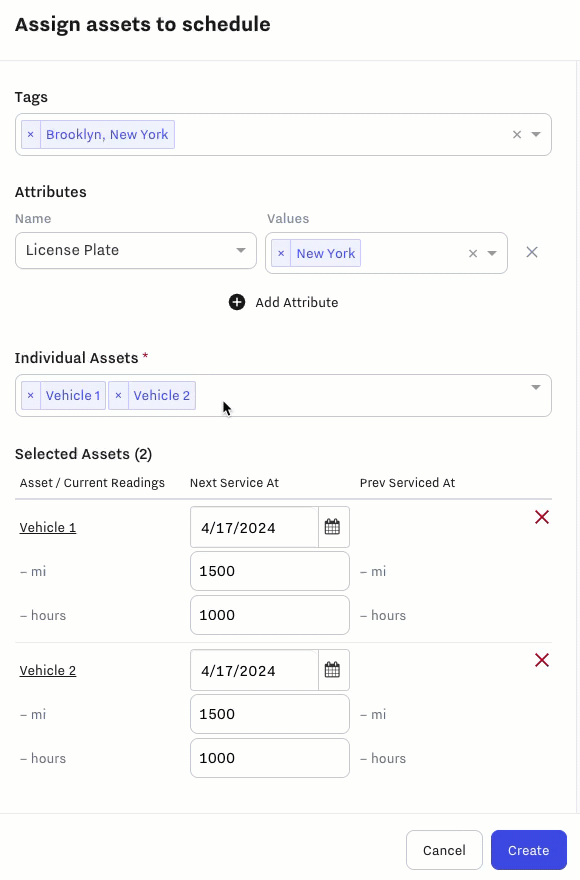Open the Vehicle 1 asset link
This screenshot has width=580, height=880.
[48, 528]
